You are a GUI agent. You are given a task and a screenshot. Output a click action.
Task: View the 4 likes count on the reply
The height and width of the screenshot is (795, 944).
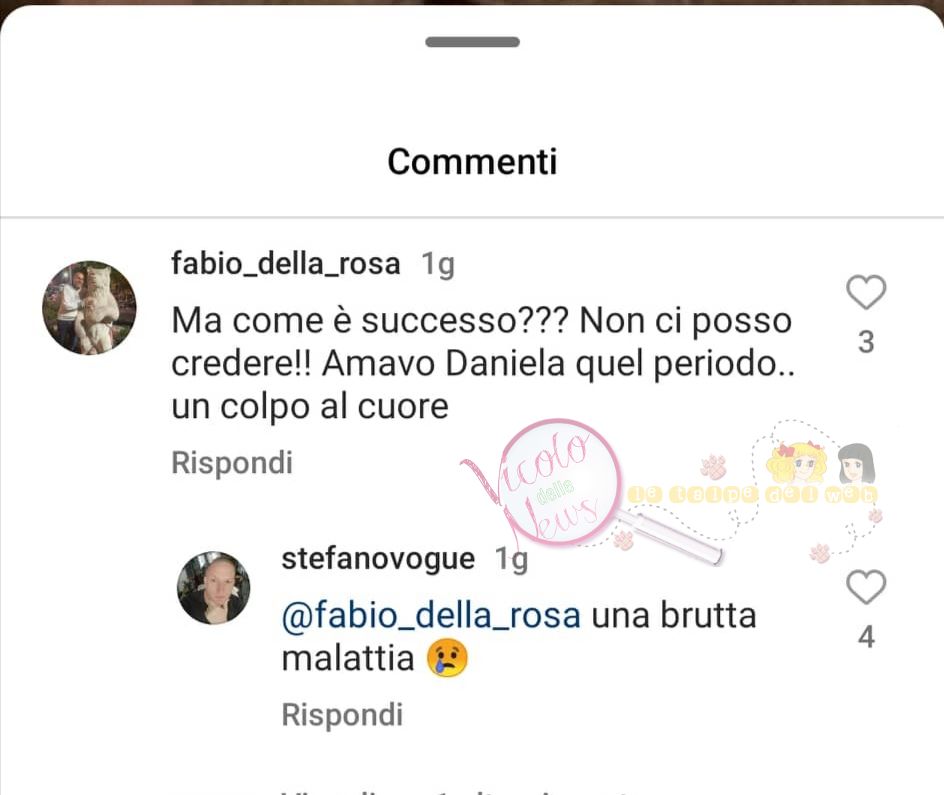point(866,637)
